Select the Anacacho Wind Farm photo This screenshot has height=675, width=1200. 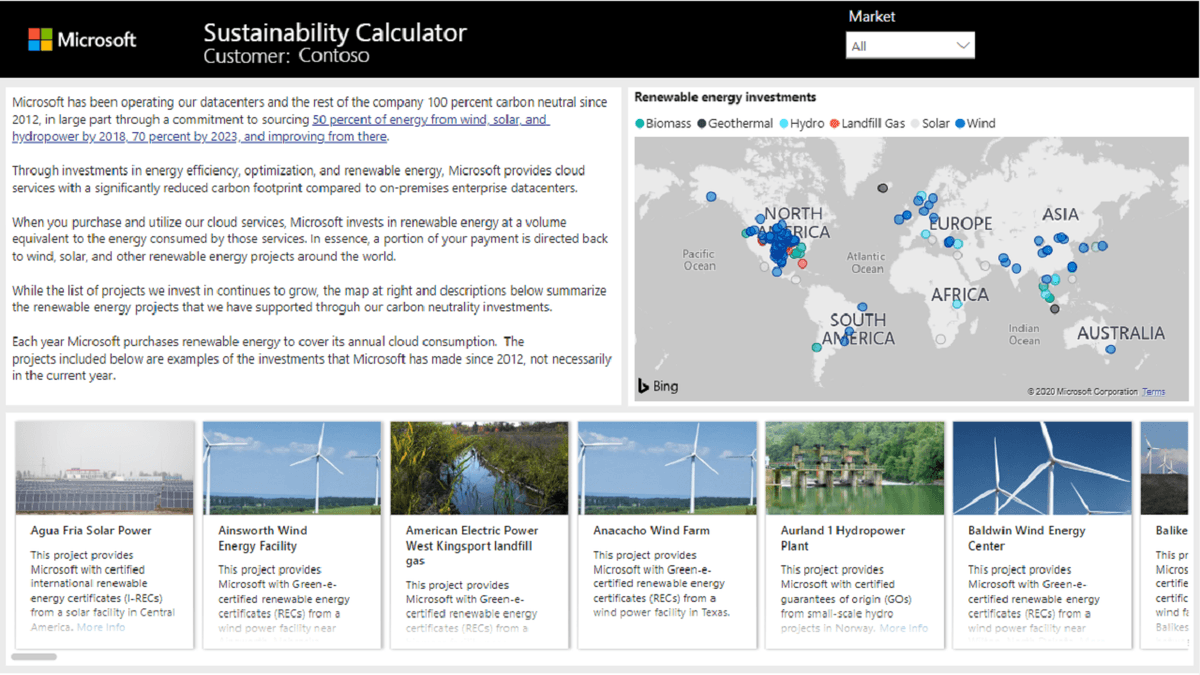coord(667,468)
